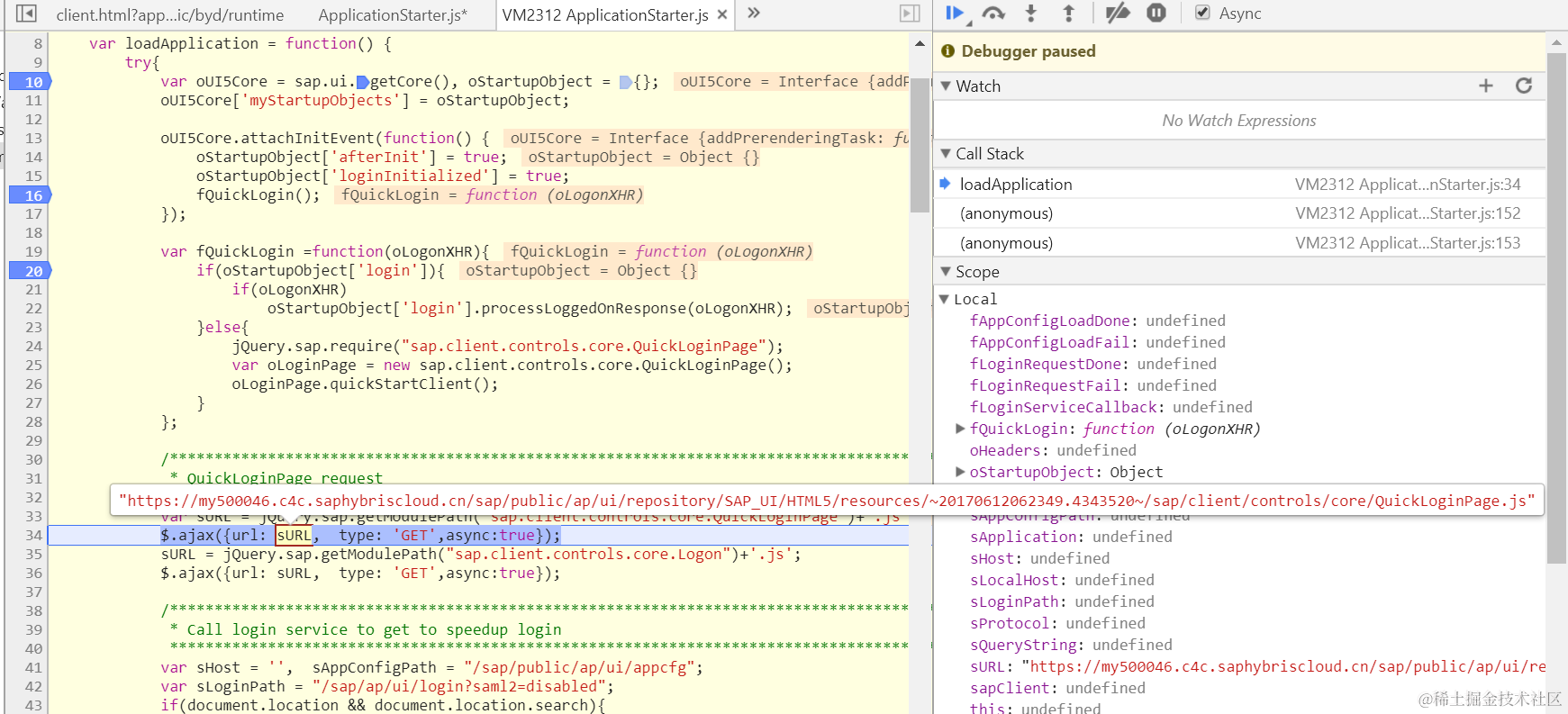Click sapClient scope variable
This screenshot has height=714, width=1568.
point(1010,688)
